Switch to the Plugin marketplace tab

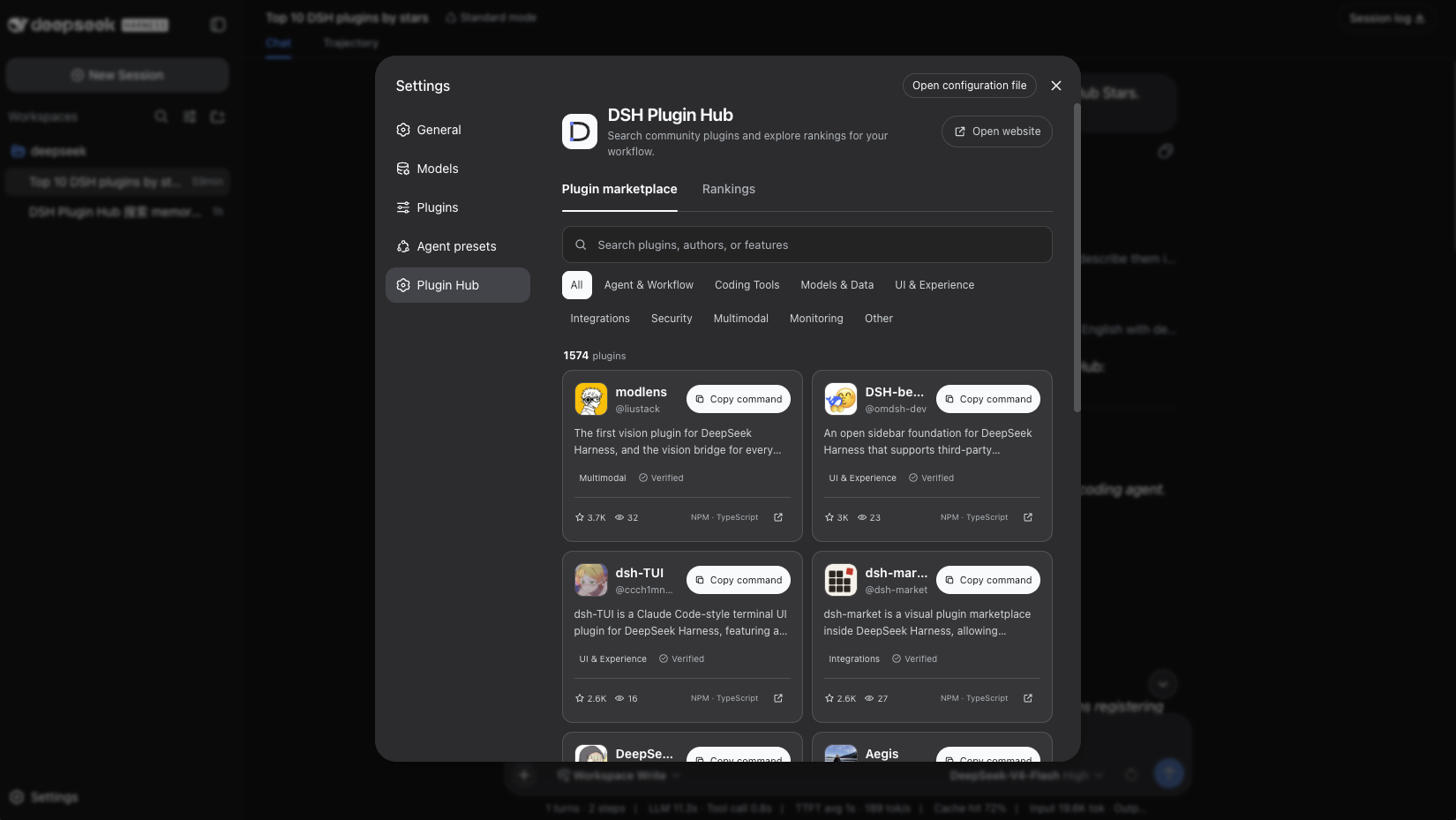[619, 189]
